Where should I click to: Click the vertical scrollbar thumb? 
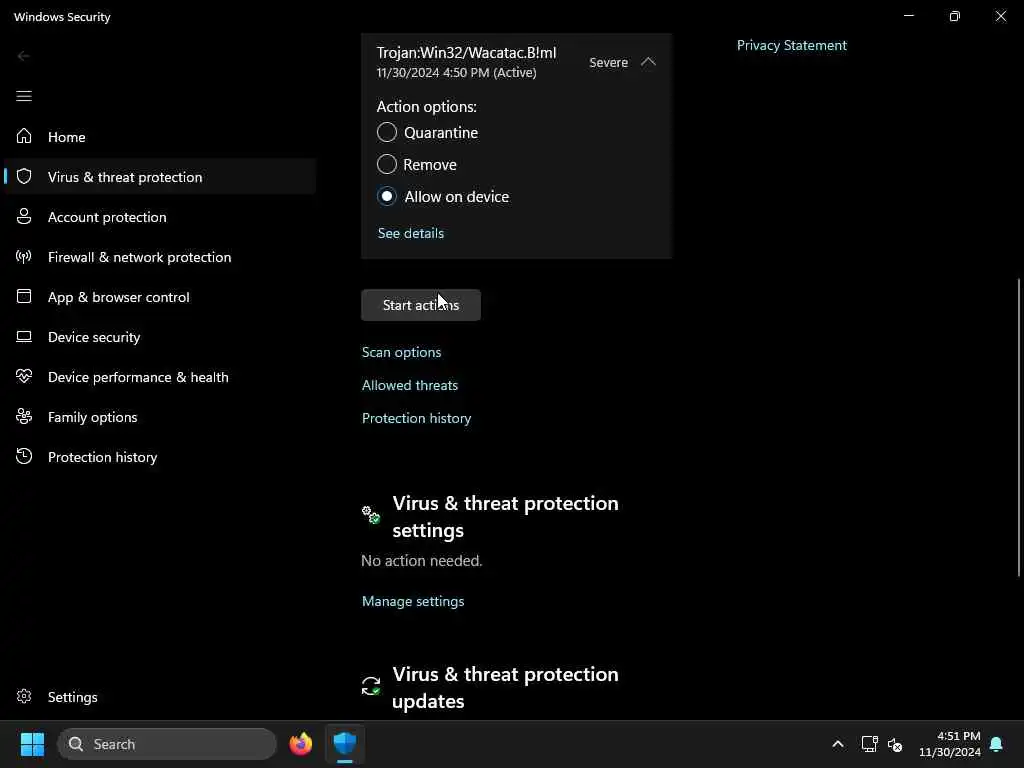tap(1019, 427)
